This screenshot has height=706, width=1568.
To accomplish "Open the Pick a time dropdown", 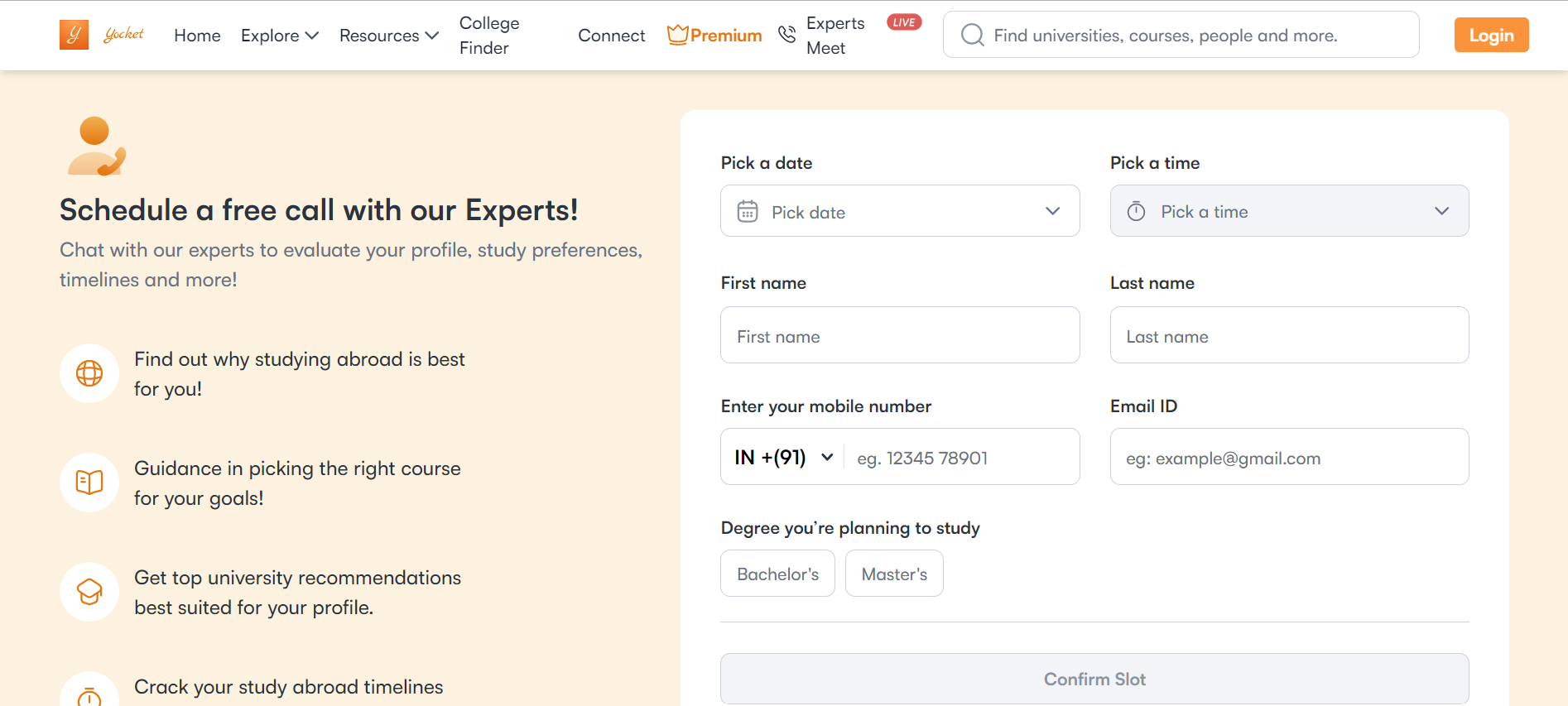I will coord(1289,211).
